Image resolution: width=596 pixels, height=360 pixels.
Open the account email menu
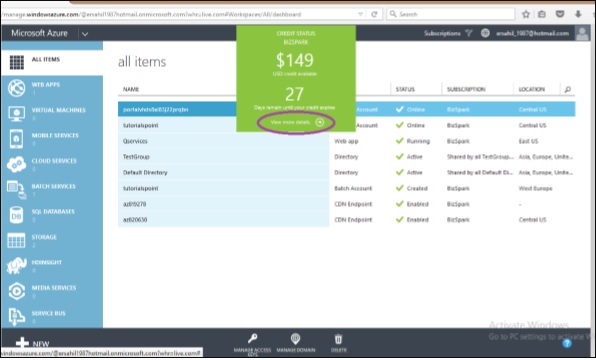(532, 33)
